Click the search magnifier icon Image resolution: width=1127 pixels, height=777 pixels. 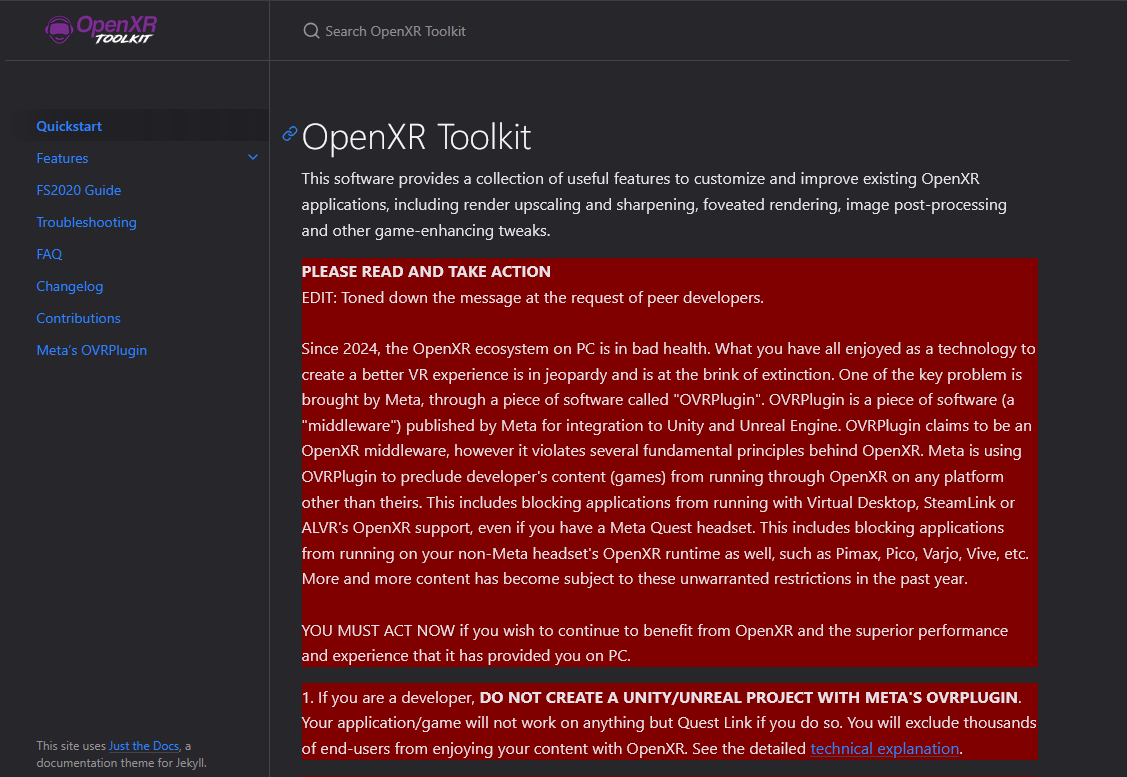tap(311, 31)
